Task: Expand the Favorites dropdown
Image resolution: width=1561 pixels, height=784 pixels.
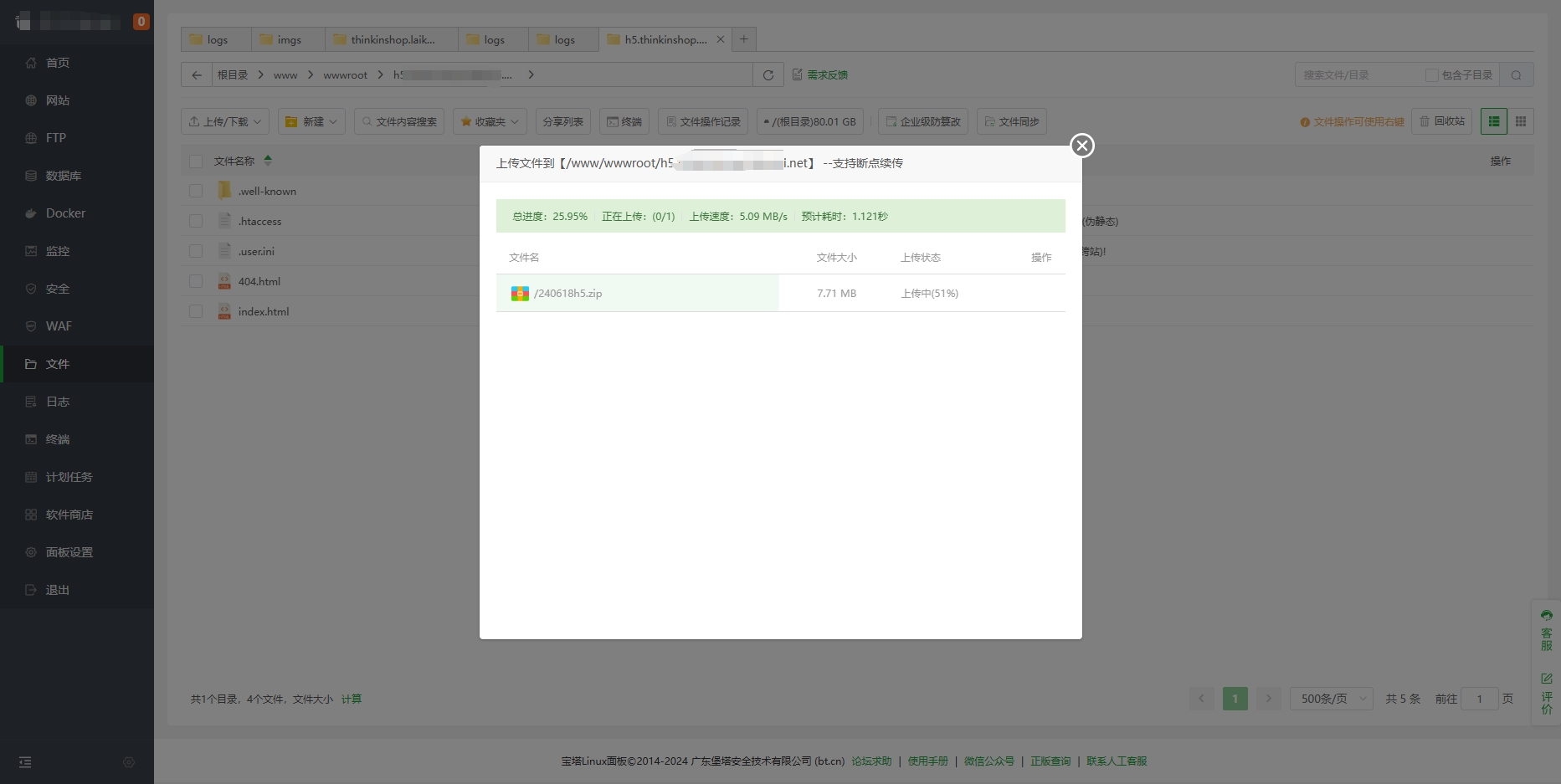Action: click(490, 121)
